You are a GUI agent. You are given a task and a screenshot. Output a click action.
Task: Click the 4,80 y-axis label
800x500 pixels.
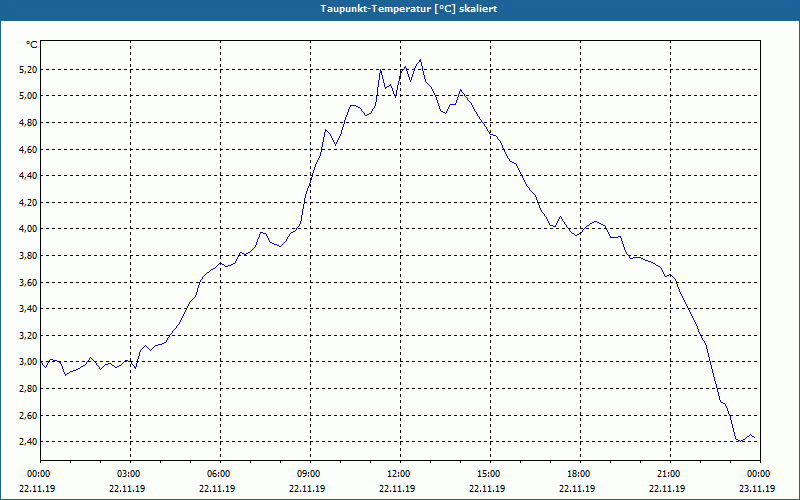tap(29, 122)
